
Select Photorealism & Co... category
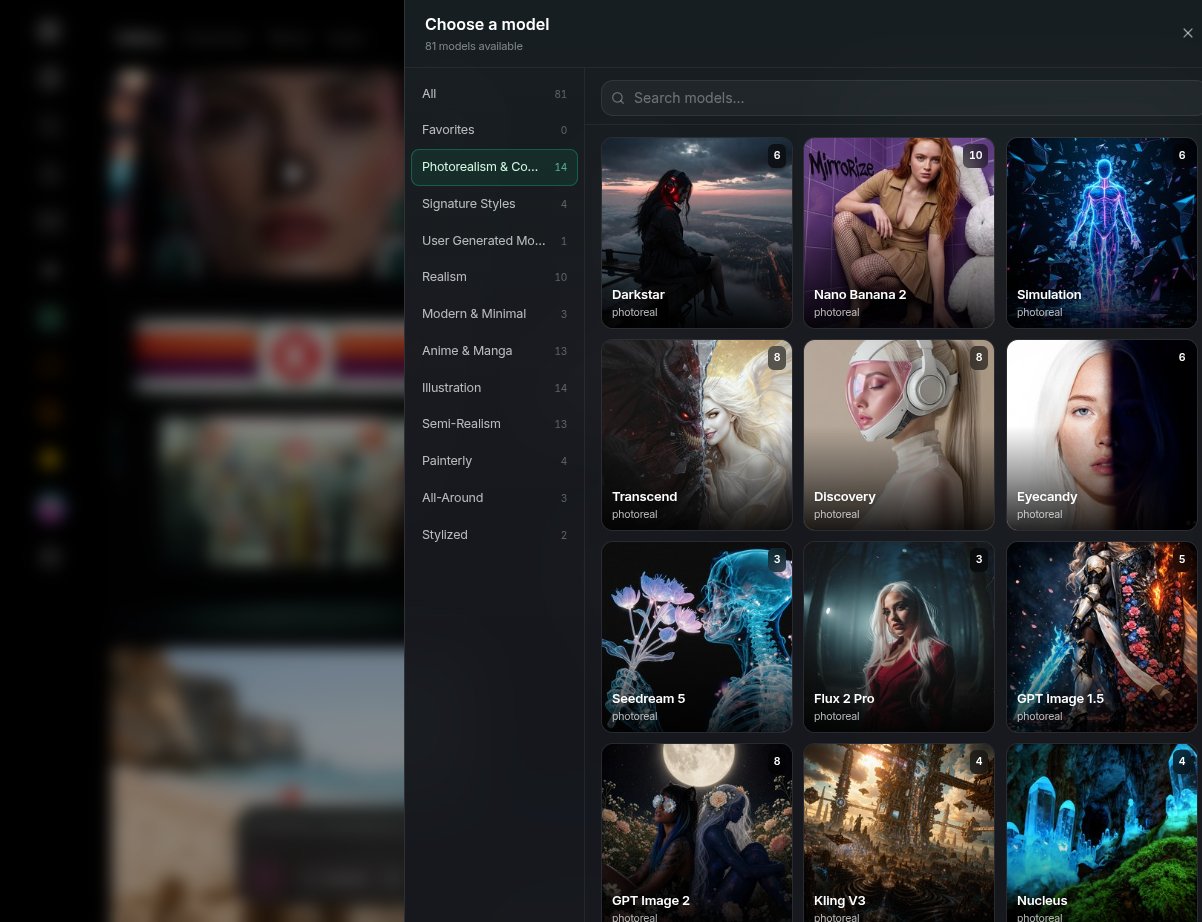pos(494,167)
